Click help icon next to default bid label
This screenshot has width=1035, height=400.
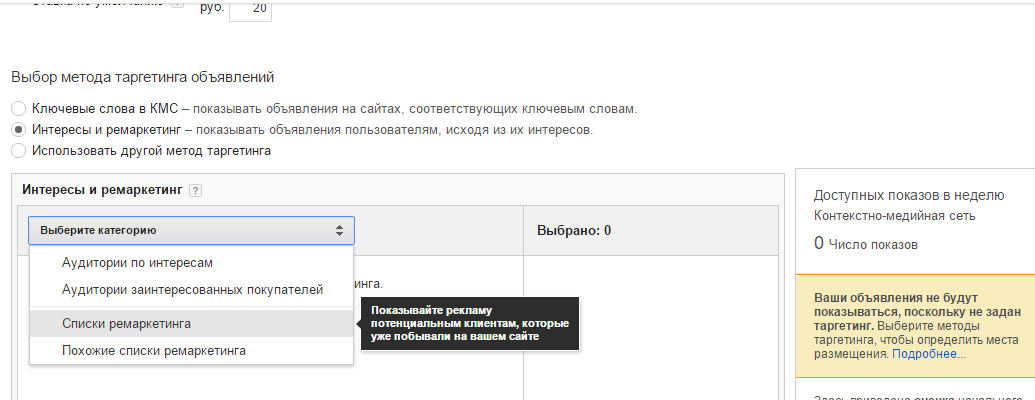178,4
